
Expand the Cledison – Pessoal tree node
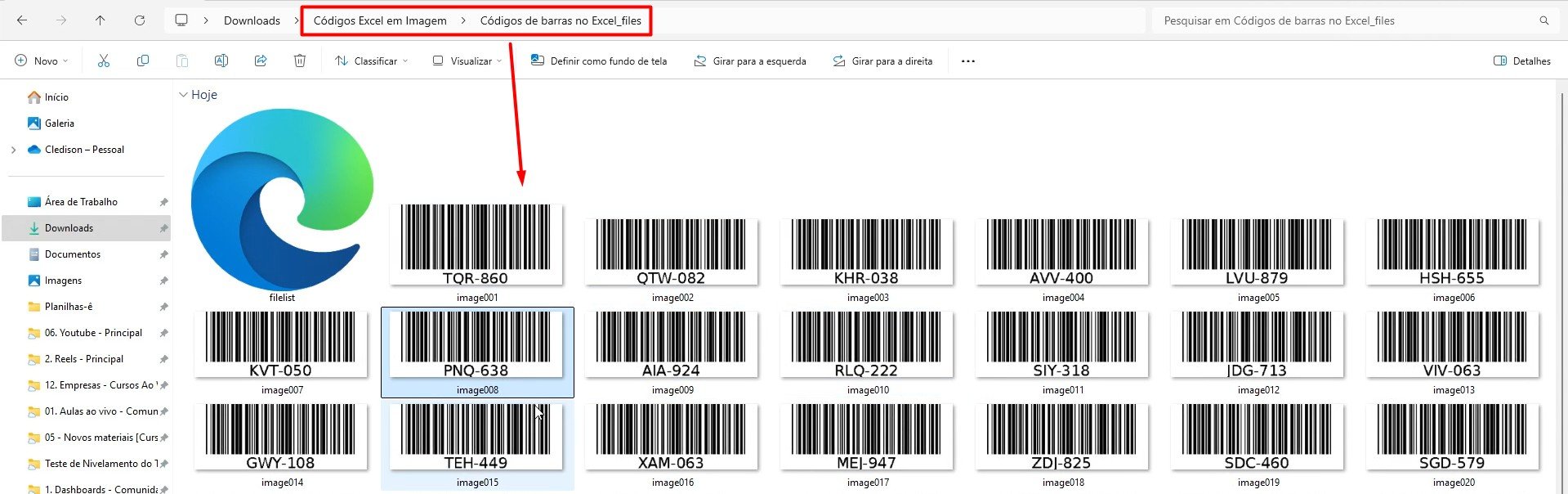[13, 150]
